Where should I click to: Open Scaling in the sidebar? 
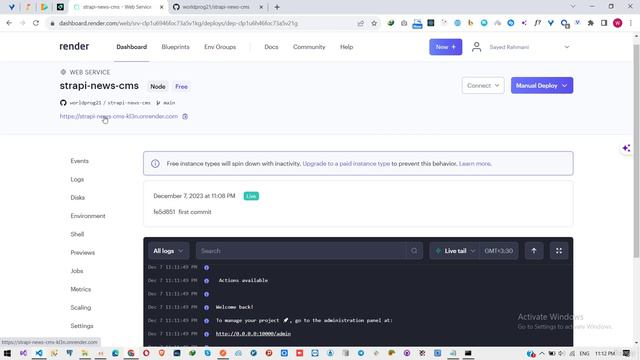[x=81, y=308]
